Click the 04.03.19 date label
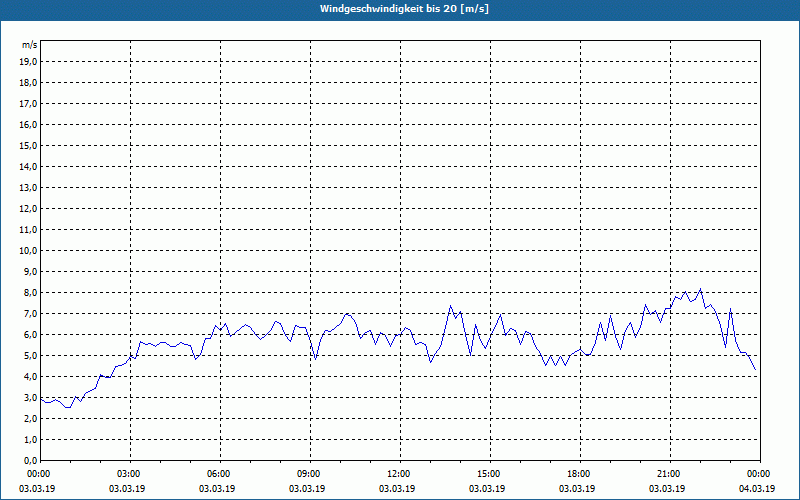The height and width of the screenshot is (500, 800). 757,489
